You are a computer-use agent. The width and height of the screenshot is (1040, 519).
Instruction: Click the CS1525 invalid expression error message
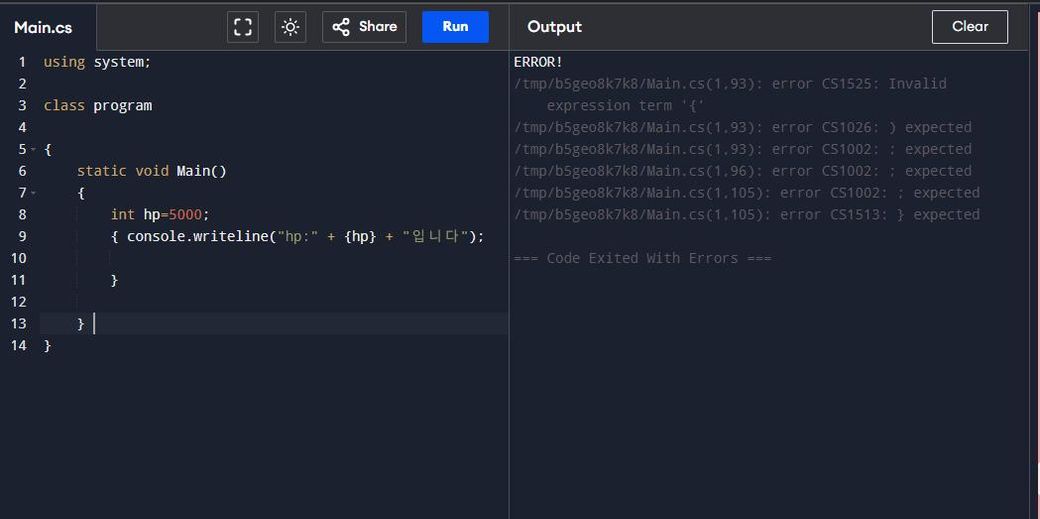pyautogui.click(x=730, y=84)
